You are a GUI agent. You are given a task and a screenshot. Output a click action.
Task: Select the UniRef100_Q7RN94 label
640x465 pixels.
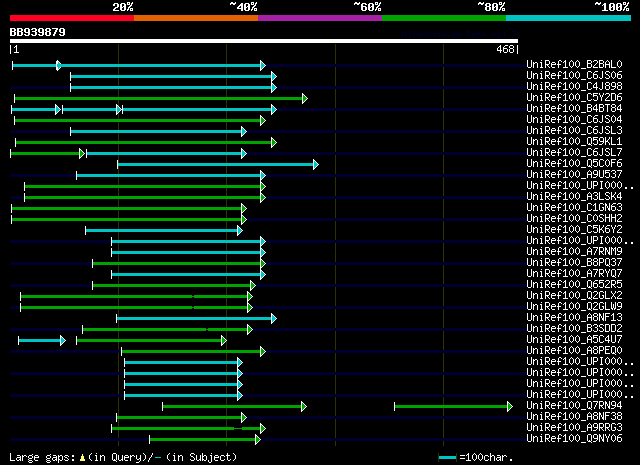(x=574, y=406)
